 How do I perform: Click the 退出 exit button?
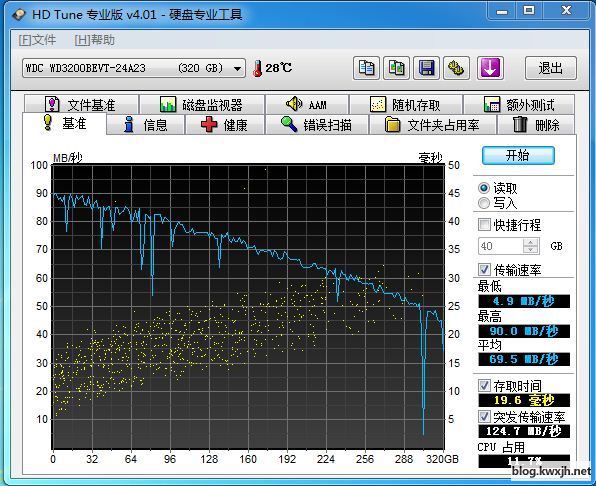[551, 68]
